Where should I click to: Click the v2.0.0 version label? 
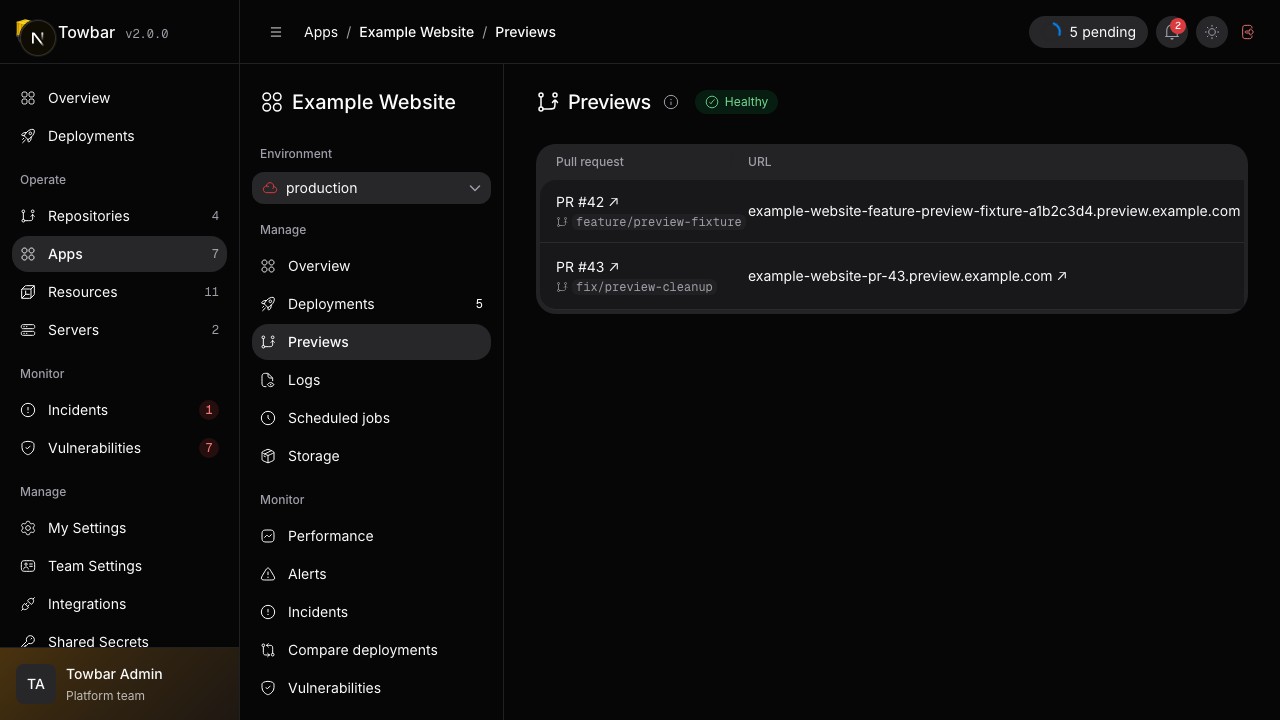click(x=147, y=34)
